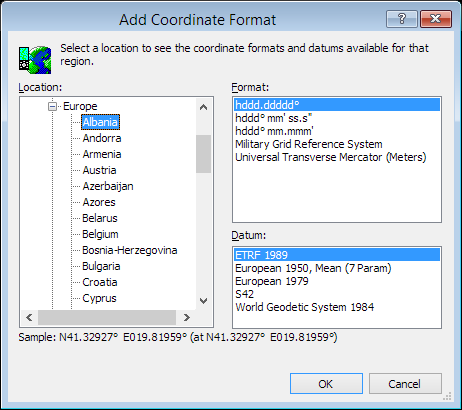Pick Azores in the location tree
The width and height of the screenshot is (462, 410).
[99, 202]
